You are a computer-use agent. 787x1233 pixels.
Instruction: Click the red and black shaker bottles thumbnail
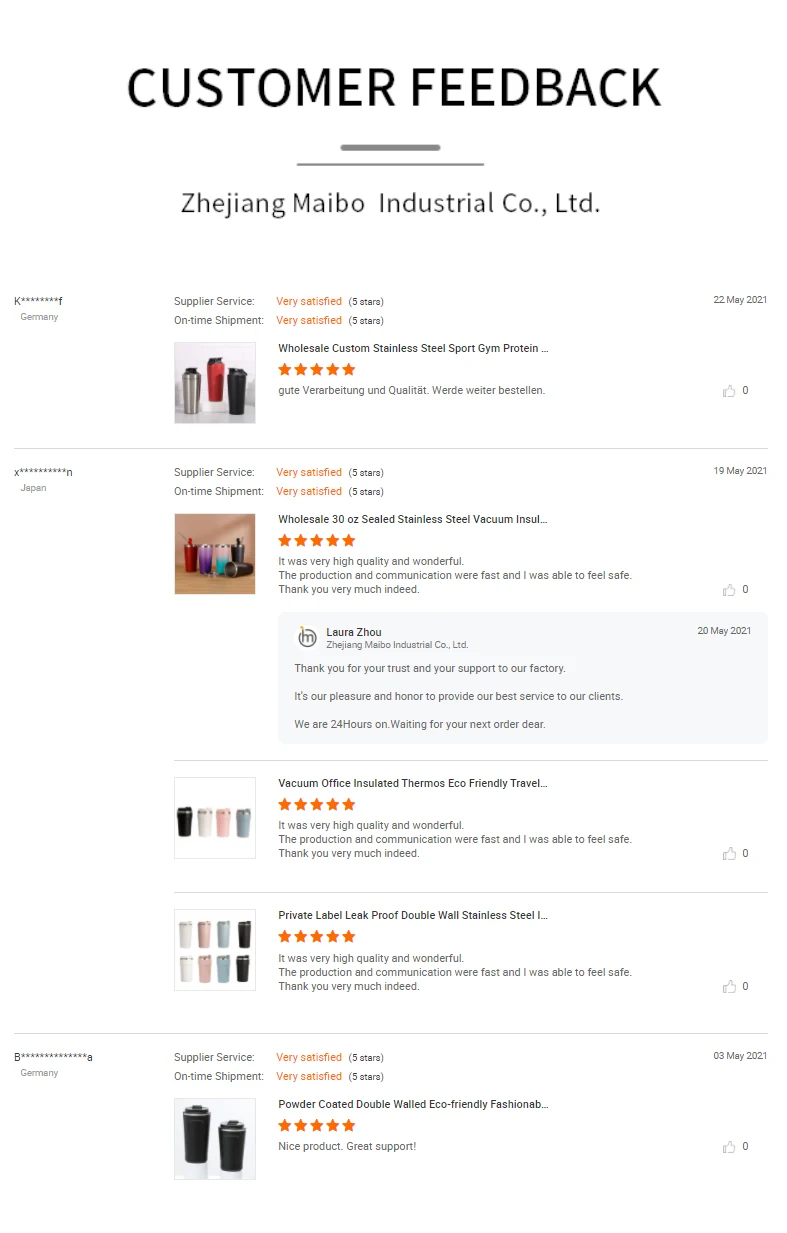215,383
